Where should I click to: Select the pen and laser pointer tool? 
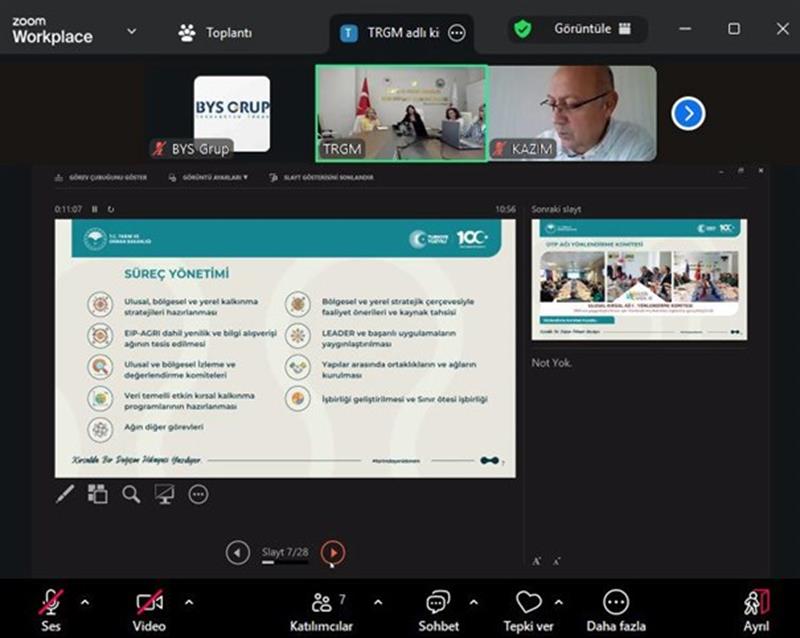(65, 494)
